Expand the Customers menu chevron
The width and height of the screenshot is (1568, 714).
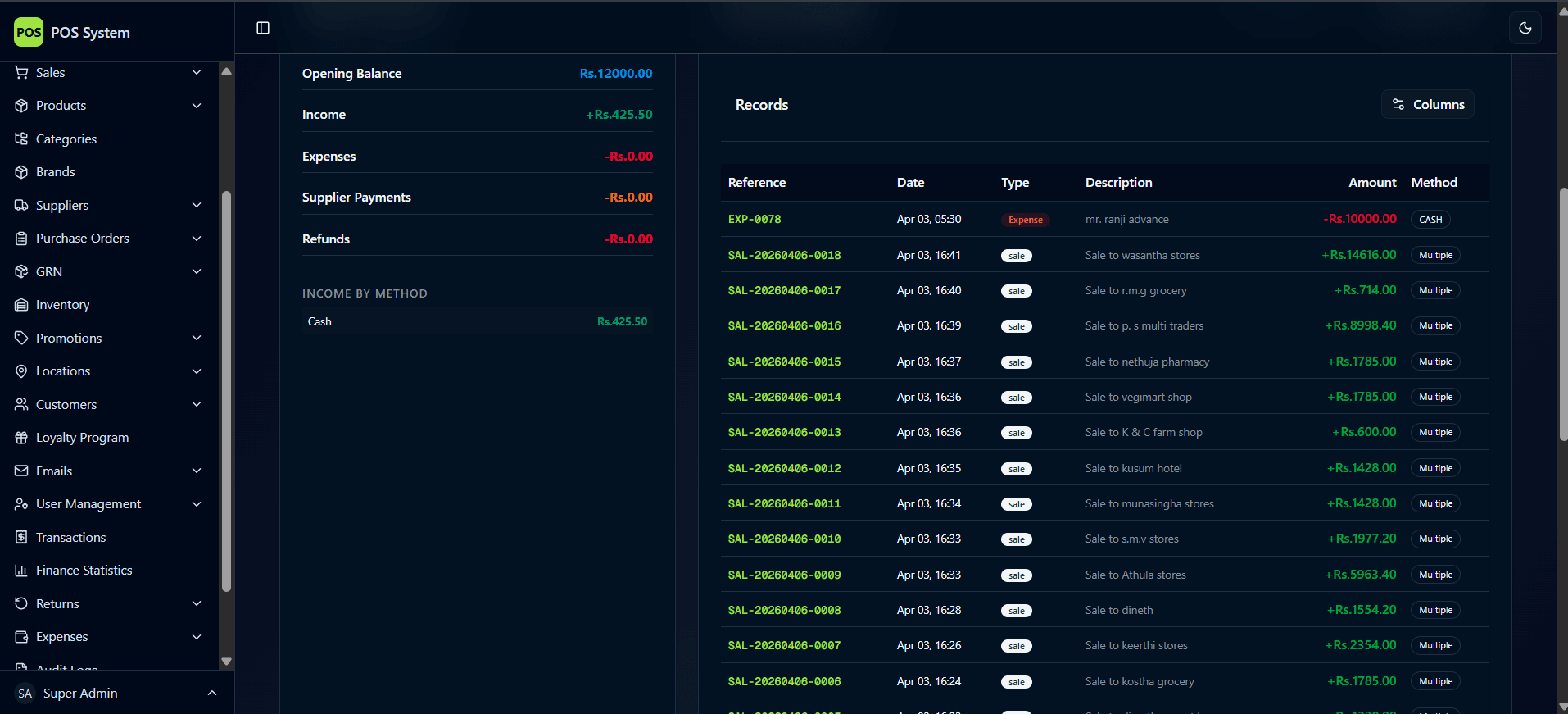(197, 404)
